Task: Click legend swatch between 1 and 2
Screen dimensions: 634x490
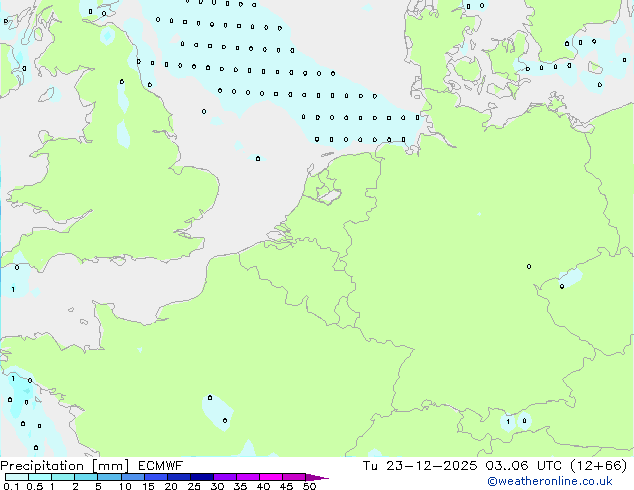Action: point(63,477)
